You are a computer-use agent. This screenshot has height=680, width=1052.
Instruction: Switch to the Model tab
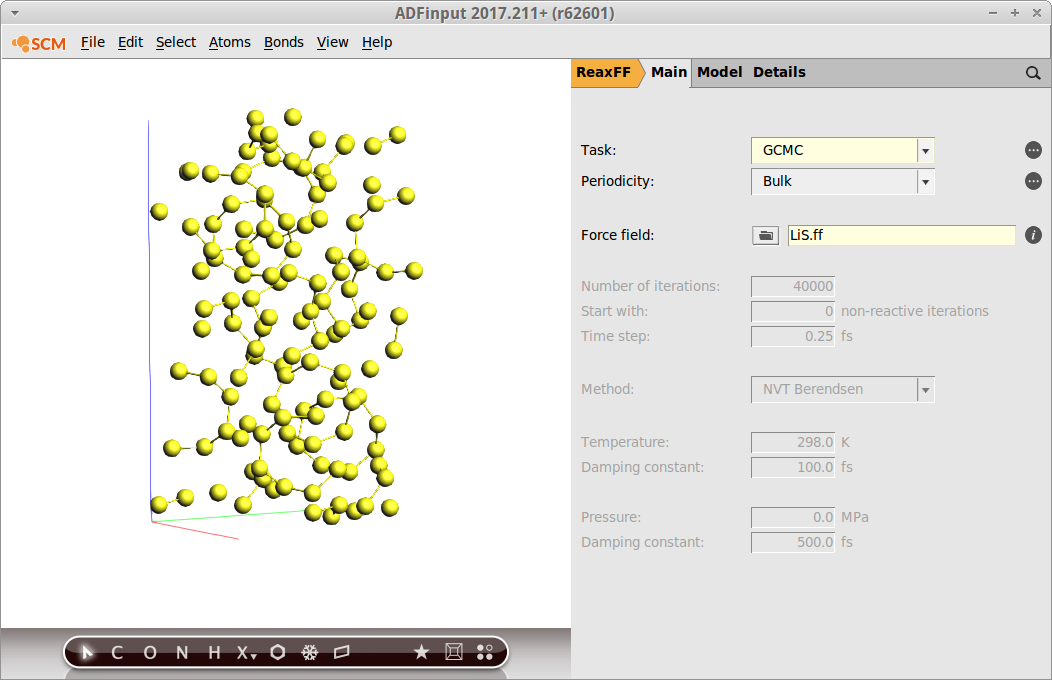(719, 72)
